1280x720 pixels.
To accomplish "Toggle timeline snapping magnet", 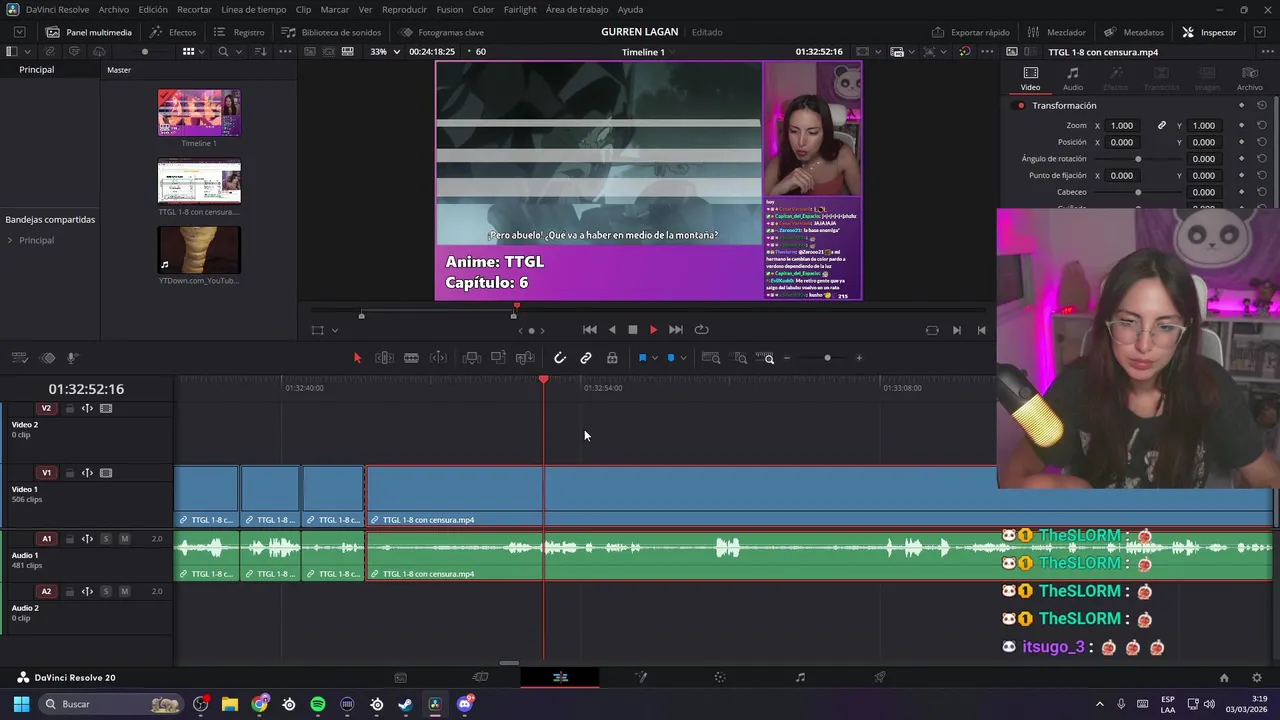I will point(560,358).
